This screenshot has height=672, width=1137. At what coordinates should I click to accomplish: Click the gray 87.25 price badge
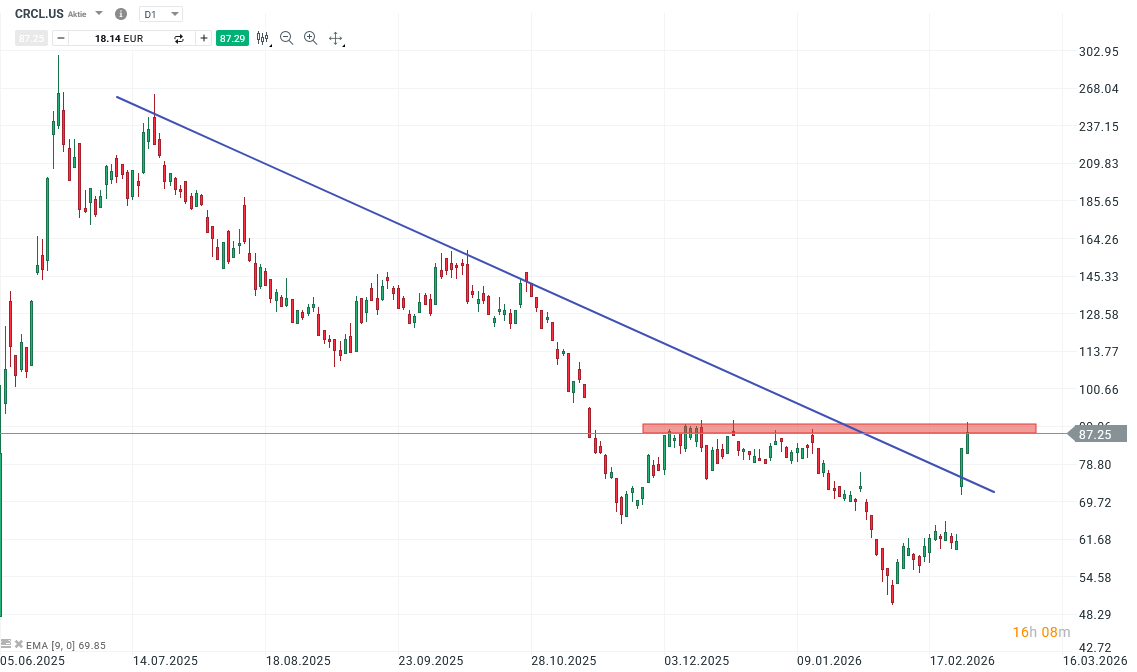pos(30,38)
